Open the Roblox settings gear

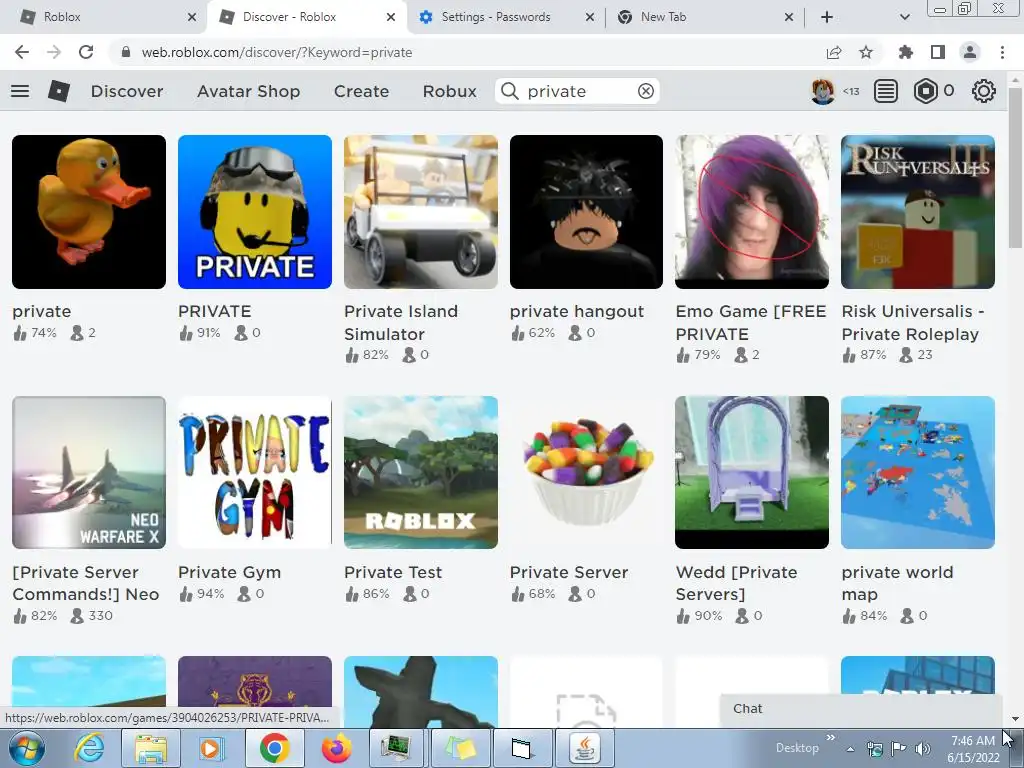point(984,91)
